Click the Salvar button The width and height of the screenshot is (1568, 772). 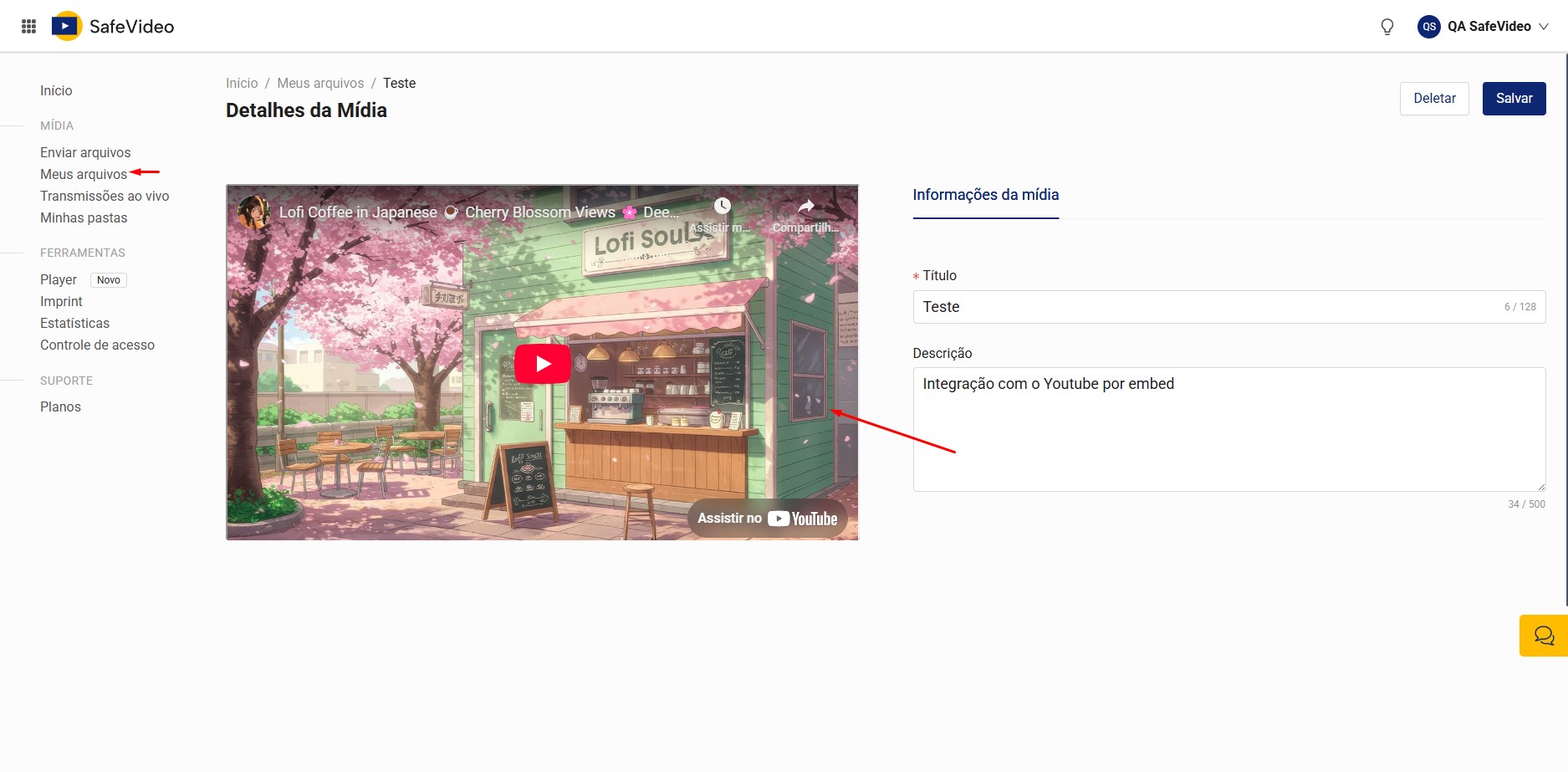[1514, 99]
